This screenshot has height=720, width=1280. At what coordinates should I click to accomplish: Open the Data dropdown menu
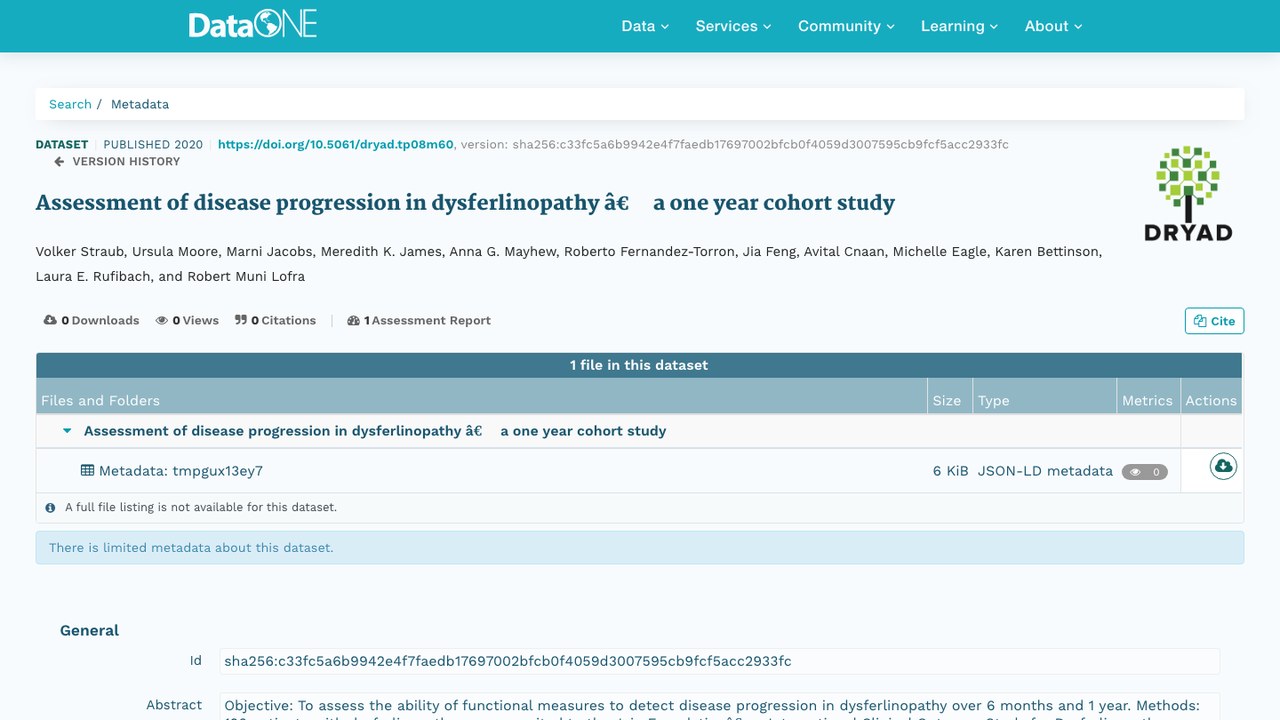[x=645, y=26]
